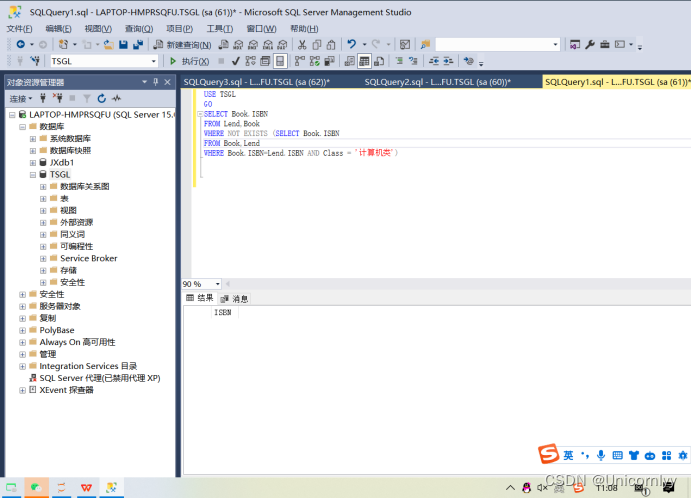Specify values for template parameters icon
Screen dimensions: 692x498
click(469, 61)
